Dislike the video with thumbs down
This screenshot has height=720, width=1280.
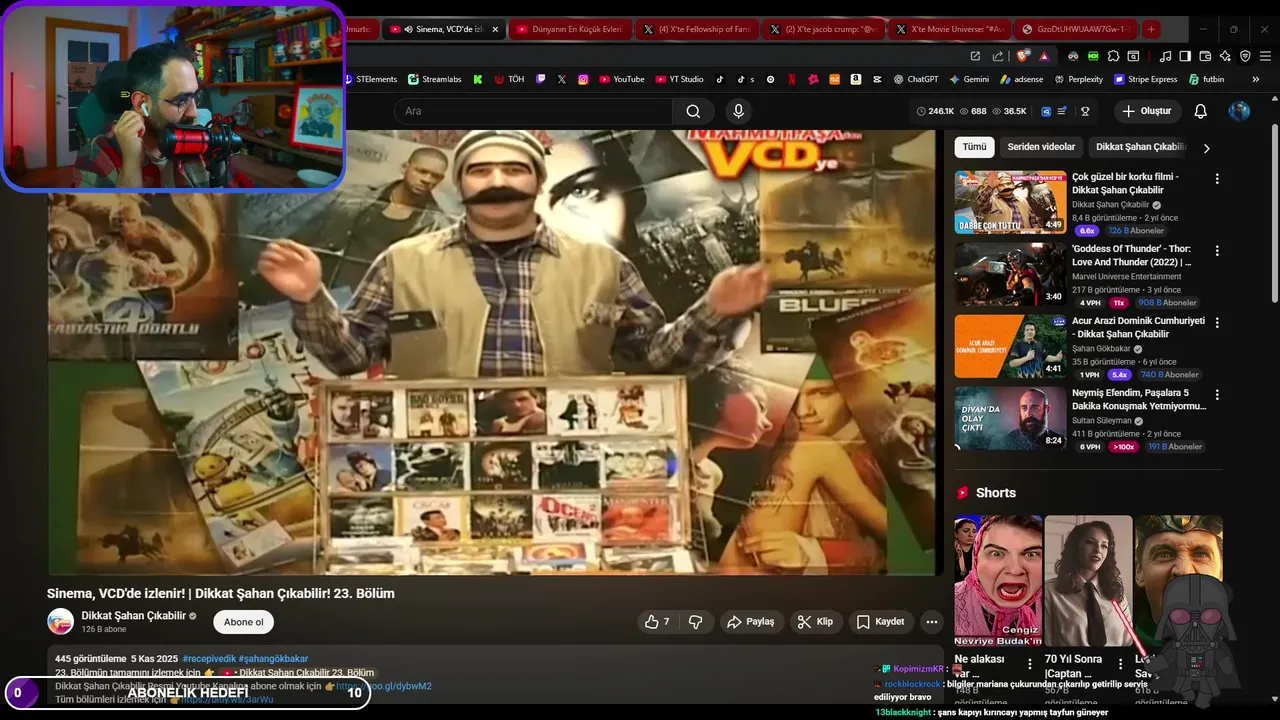pos(696,622)
